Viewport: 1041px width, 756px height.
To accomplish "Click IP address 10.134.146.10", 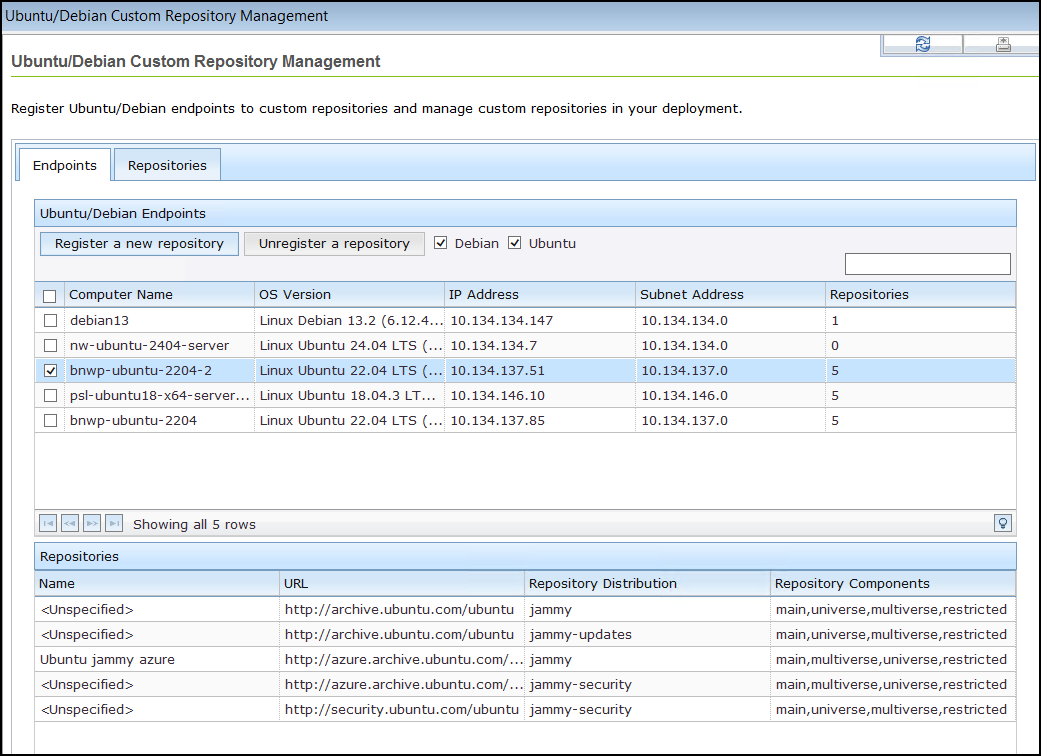I will point(497,396).
